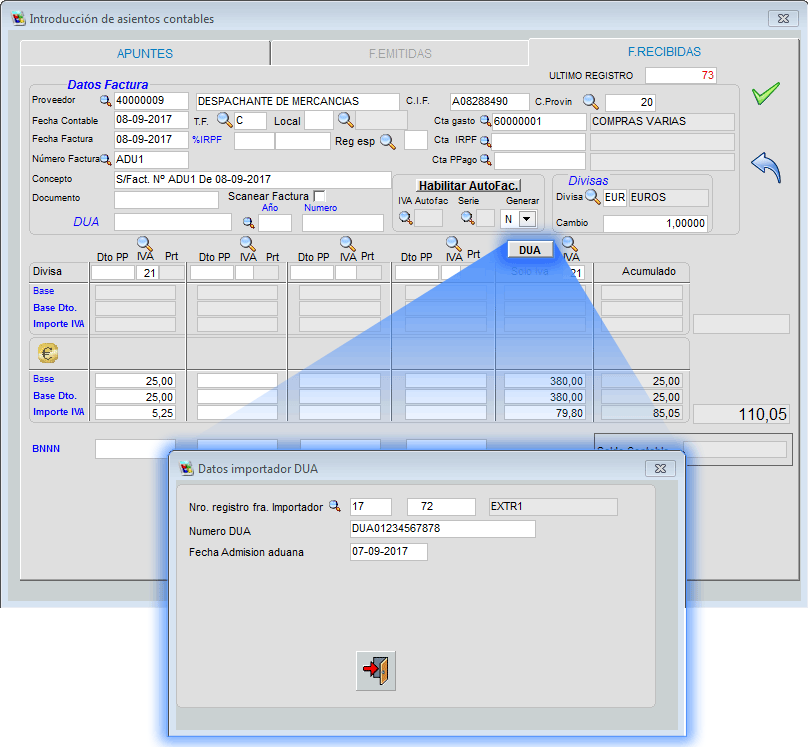
Task: Click IVA magnifier above first Dto PP column
Action: 144,243
